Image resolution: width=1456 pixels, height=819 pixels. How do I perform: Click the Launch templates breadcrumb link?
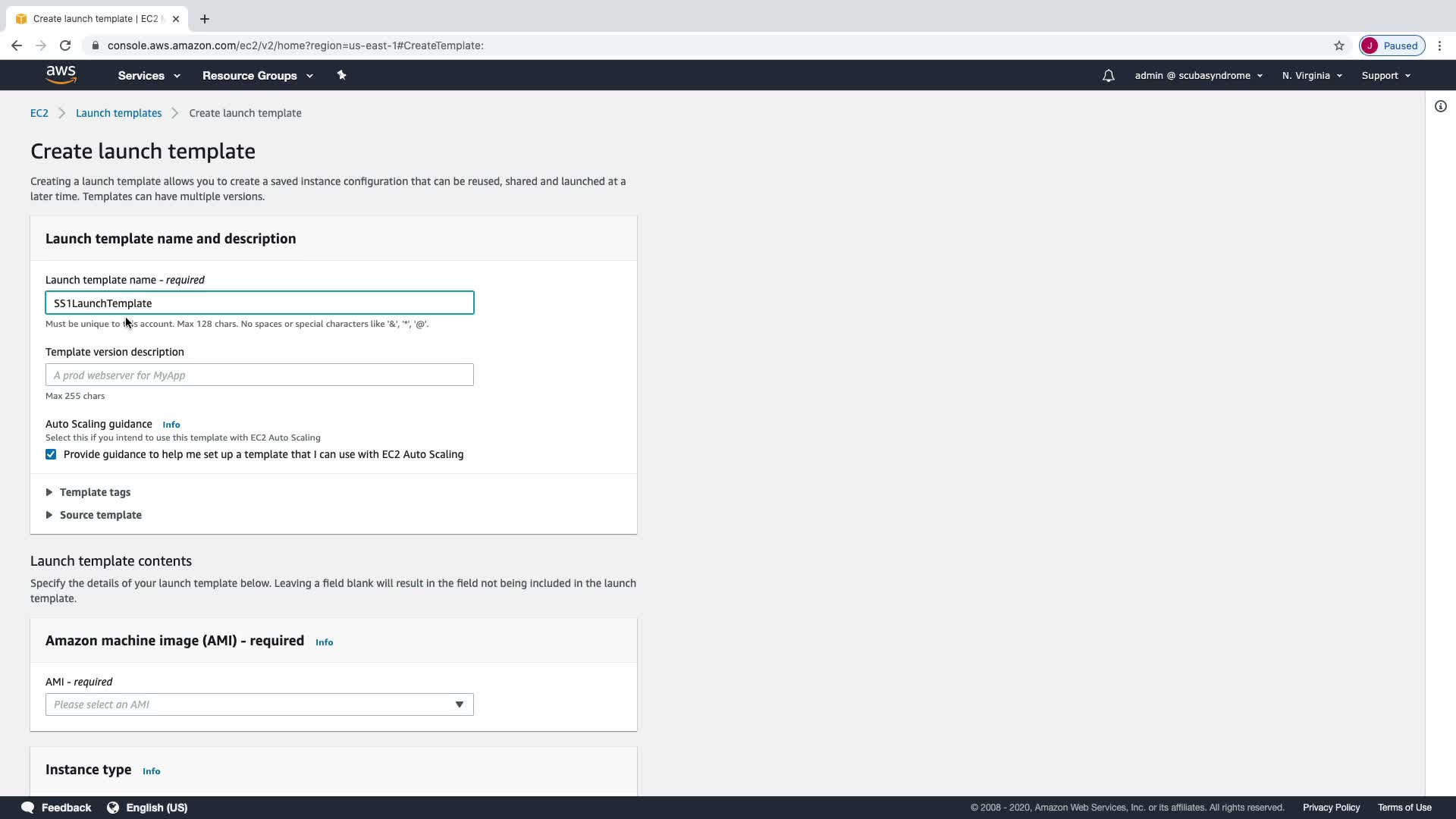118,113
